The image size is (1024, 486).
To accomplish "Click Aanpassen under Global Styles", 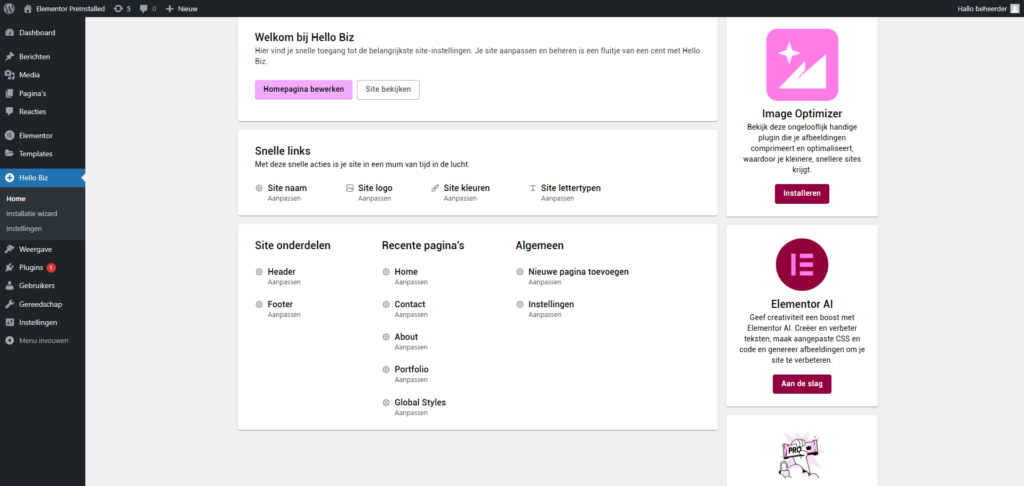I will 411,413.
